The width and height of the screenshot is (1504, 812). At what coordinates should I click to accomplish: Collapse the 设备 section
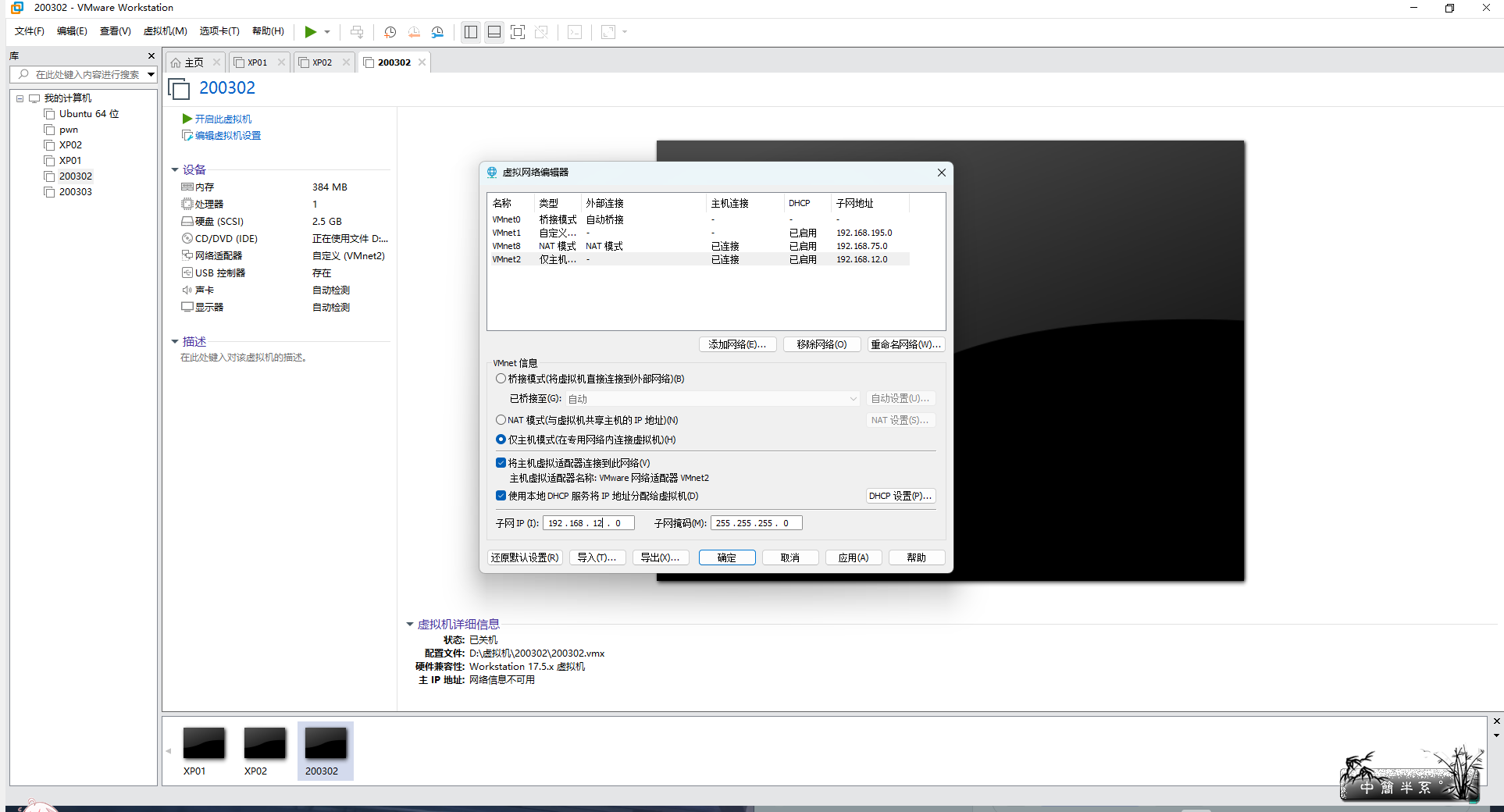point(175,169)
